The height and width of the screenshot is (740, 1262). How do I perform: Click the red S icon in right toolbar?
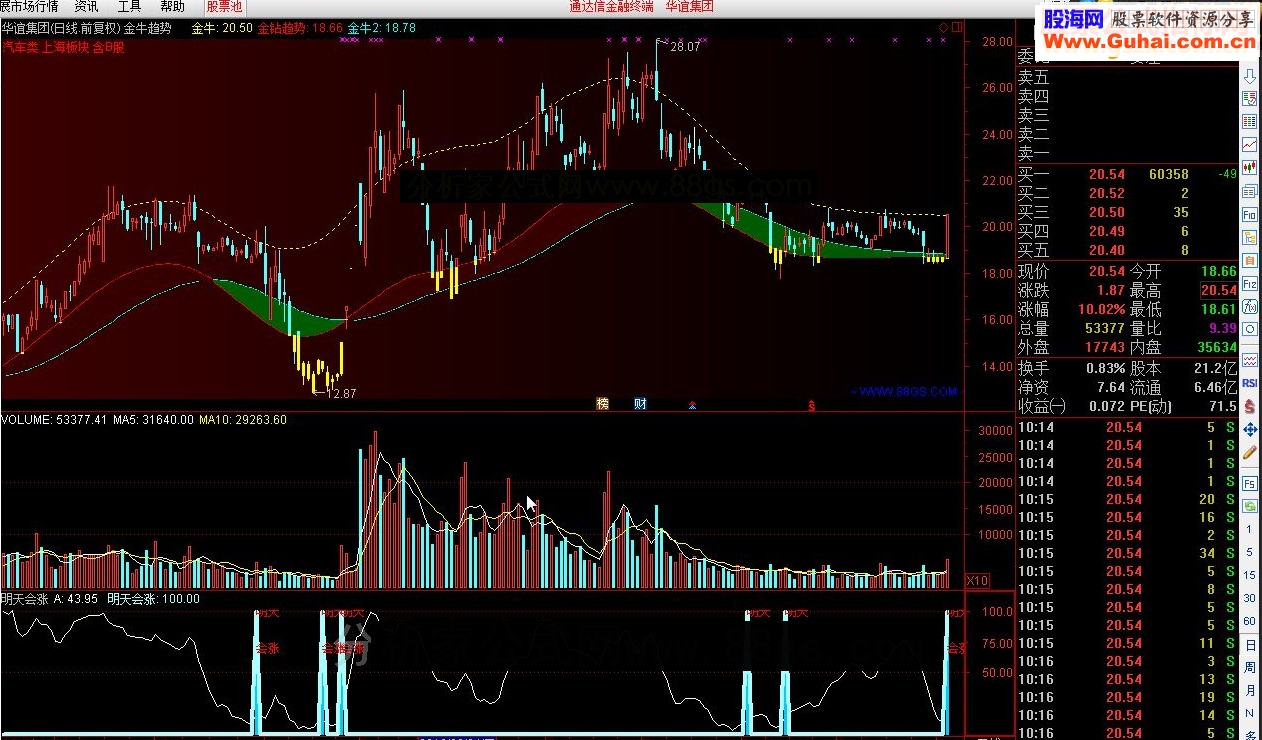(x=1250, y=407)
